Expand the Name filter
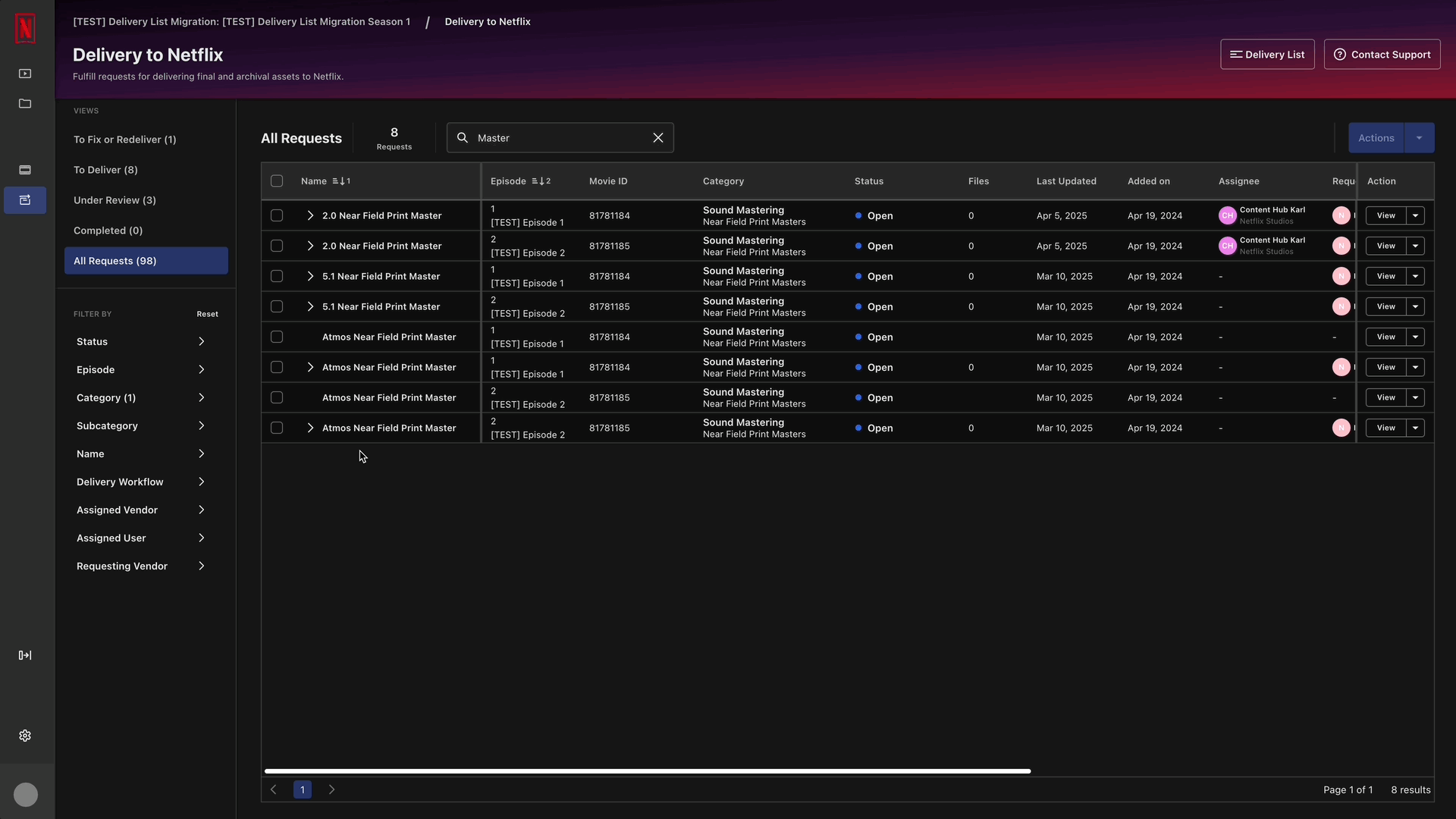 point(141,454)
